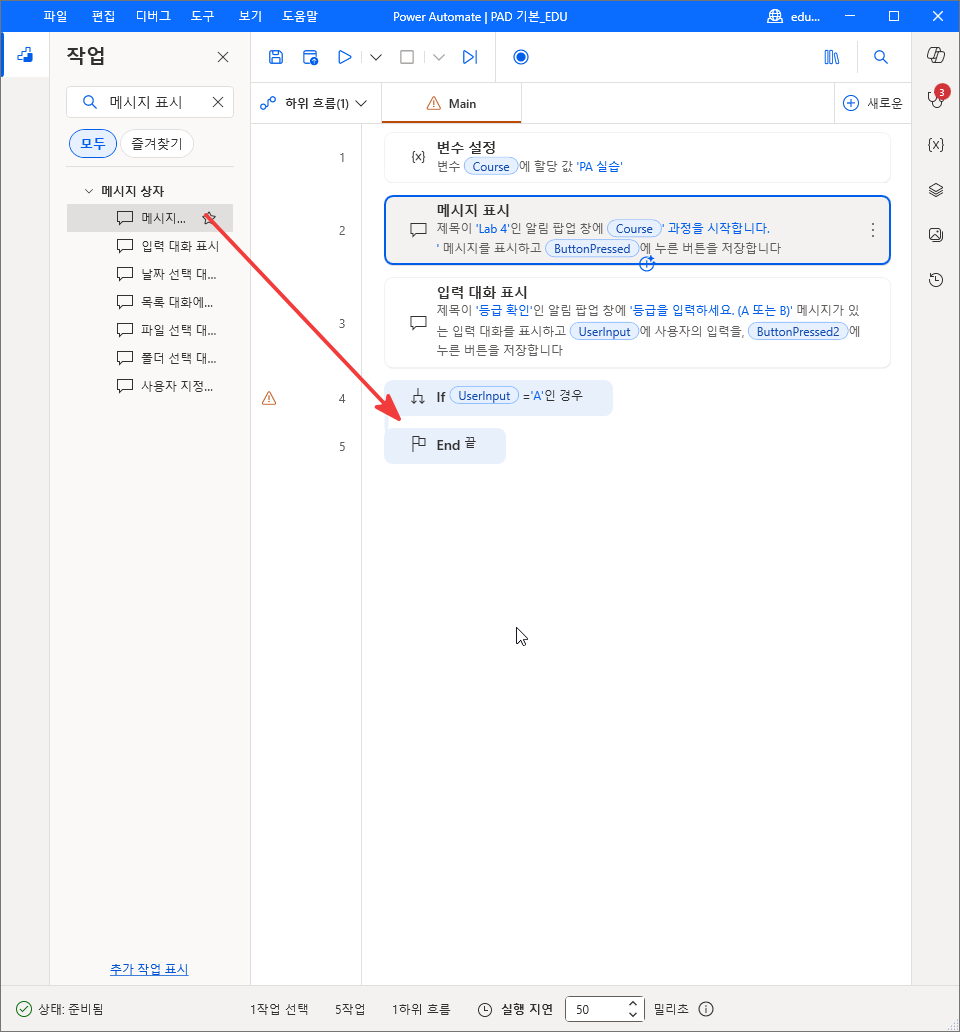Select the If UserInput ='A' step
960x1032 pixels.
point(498,398)
